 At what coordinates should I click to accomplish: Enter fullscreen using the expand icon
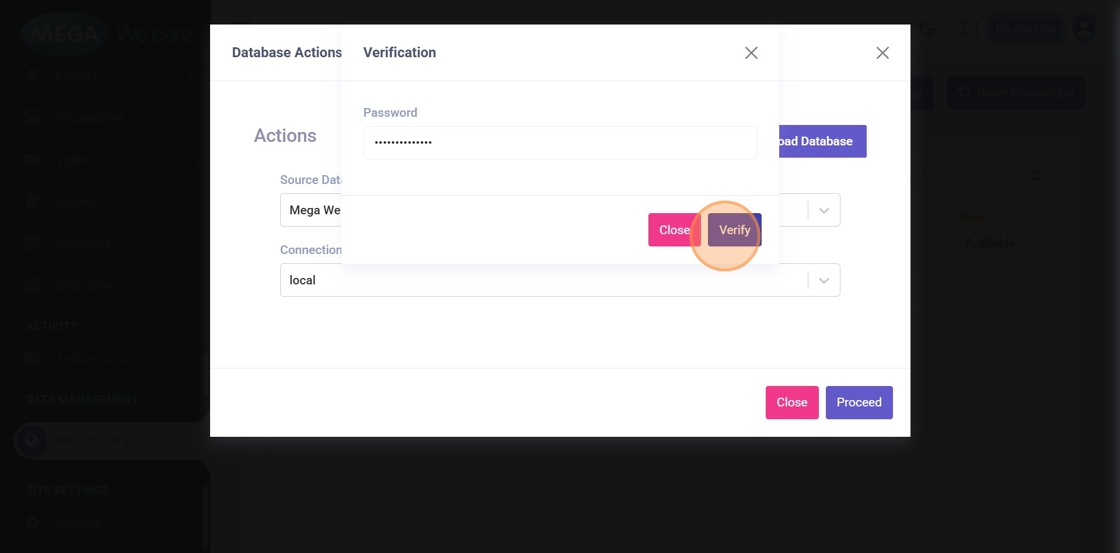point(970,29)
